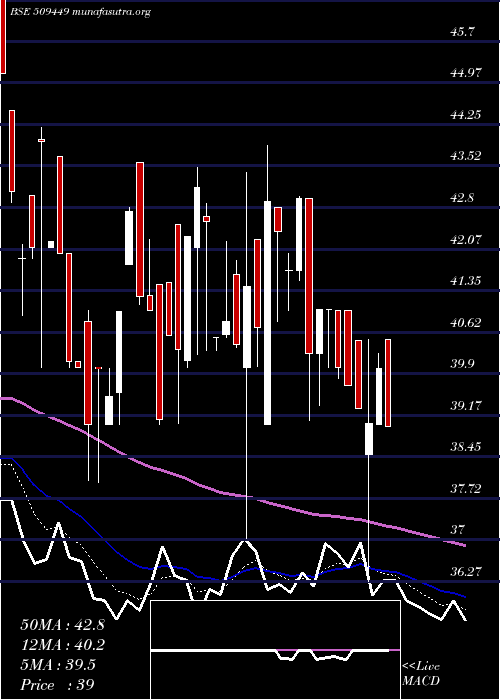This screenshot has height=700, width=500.
Task: Select the '5MA : 39.5' readout
Action: click(58, 665)
